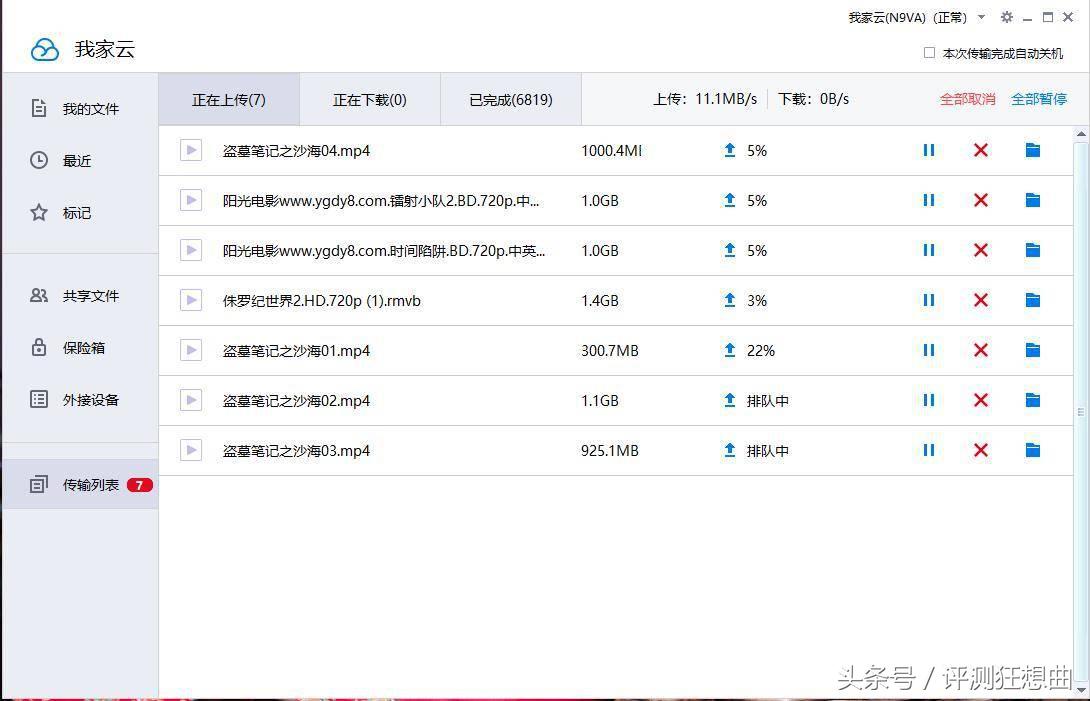Click the 22% upload progress indicator

[760, 350]
